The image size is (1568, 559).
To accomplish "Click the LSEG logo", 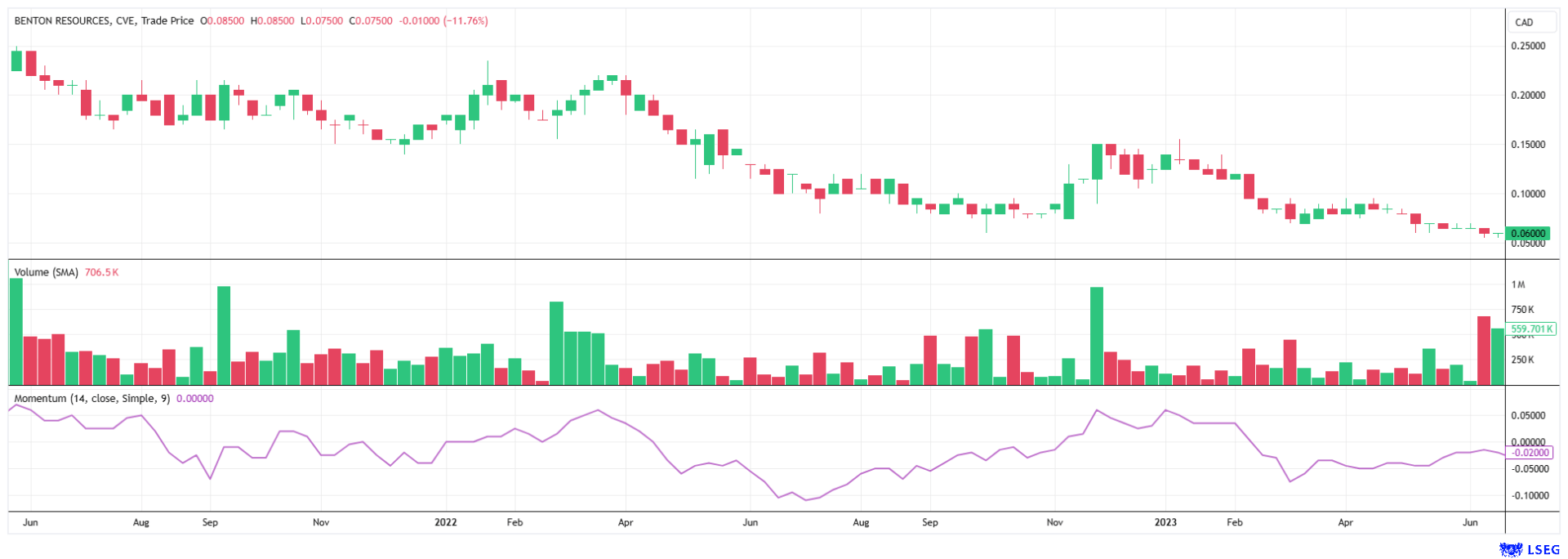I will pyautogui.click(x=1529, y=550).
